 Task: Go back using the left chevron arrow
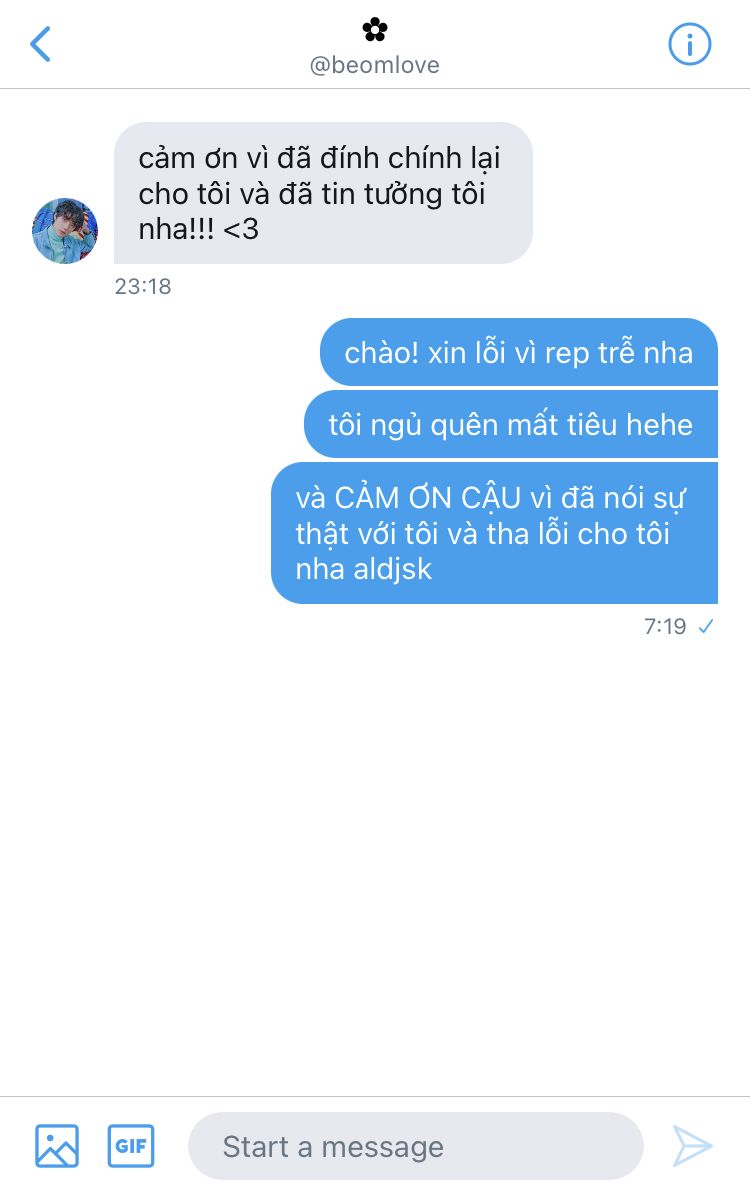40,44
